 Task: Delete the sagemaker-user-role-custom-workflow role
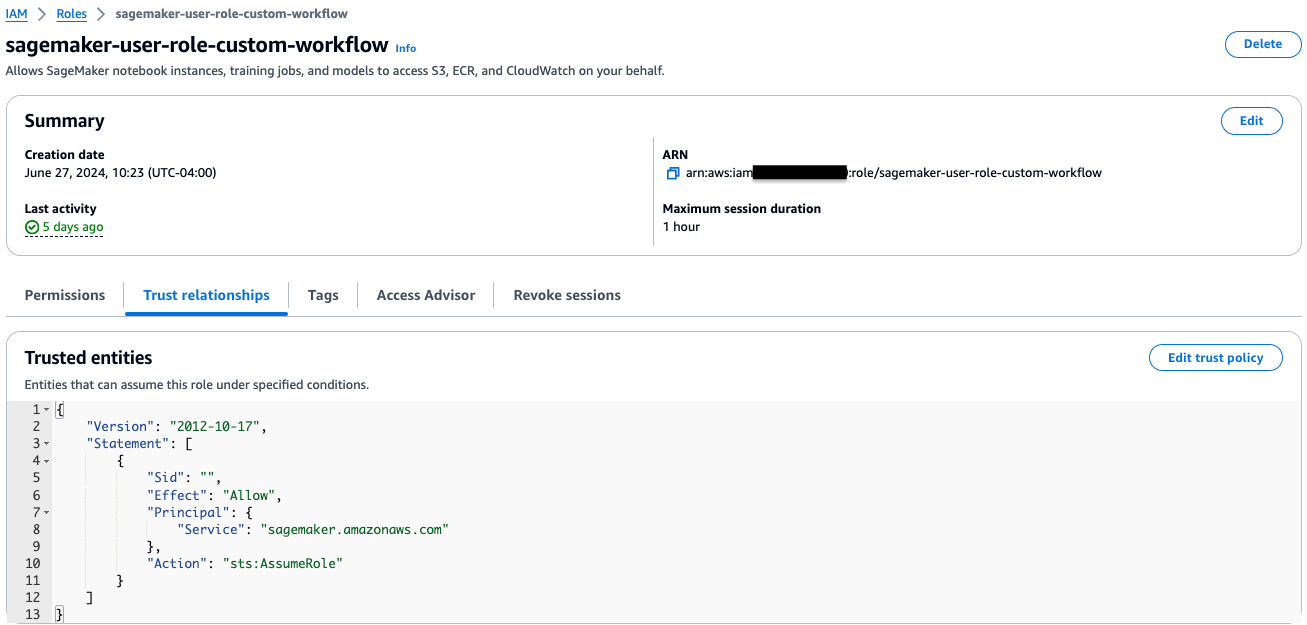pos(1262,44)
